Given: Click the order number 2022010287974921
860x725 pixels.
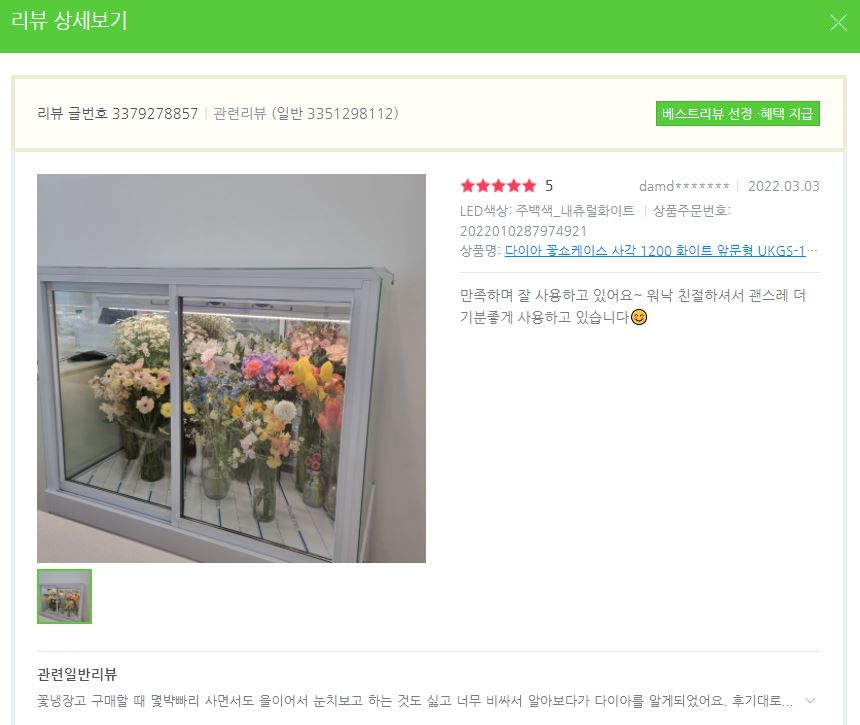Looking at the screenshot, I should pos(523,231).
